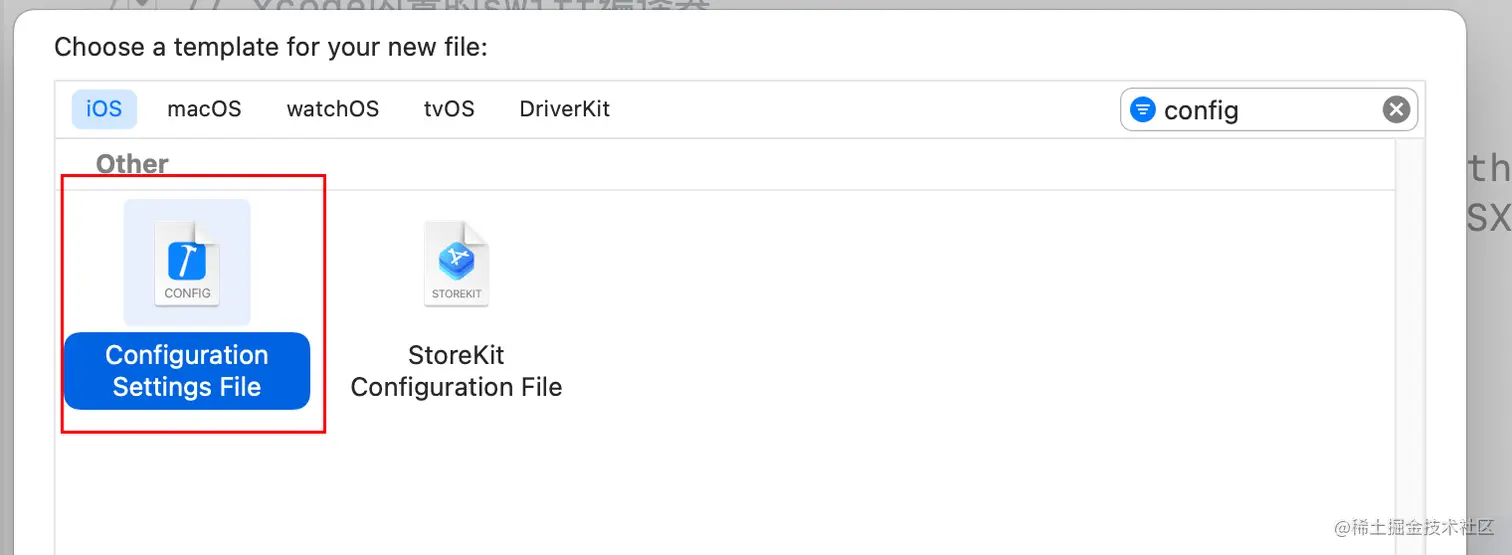The width and height of the screenshot is (1512, 555).
Task: Focus the template filter field containing config
Action: pyautogui.click(x=1260, y=110)
